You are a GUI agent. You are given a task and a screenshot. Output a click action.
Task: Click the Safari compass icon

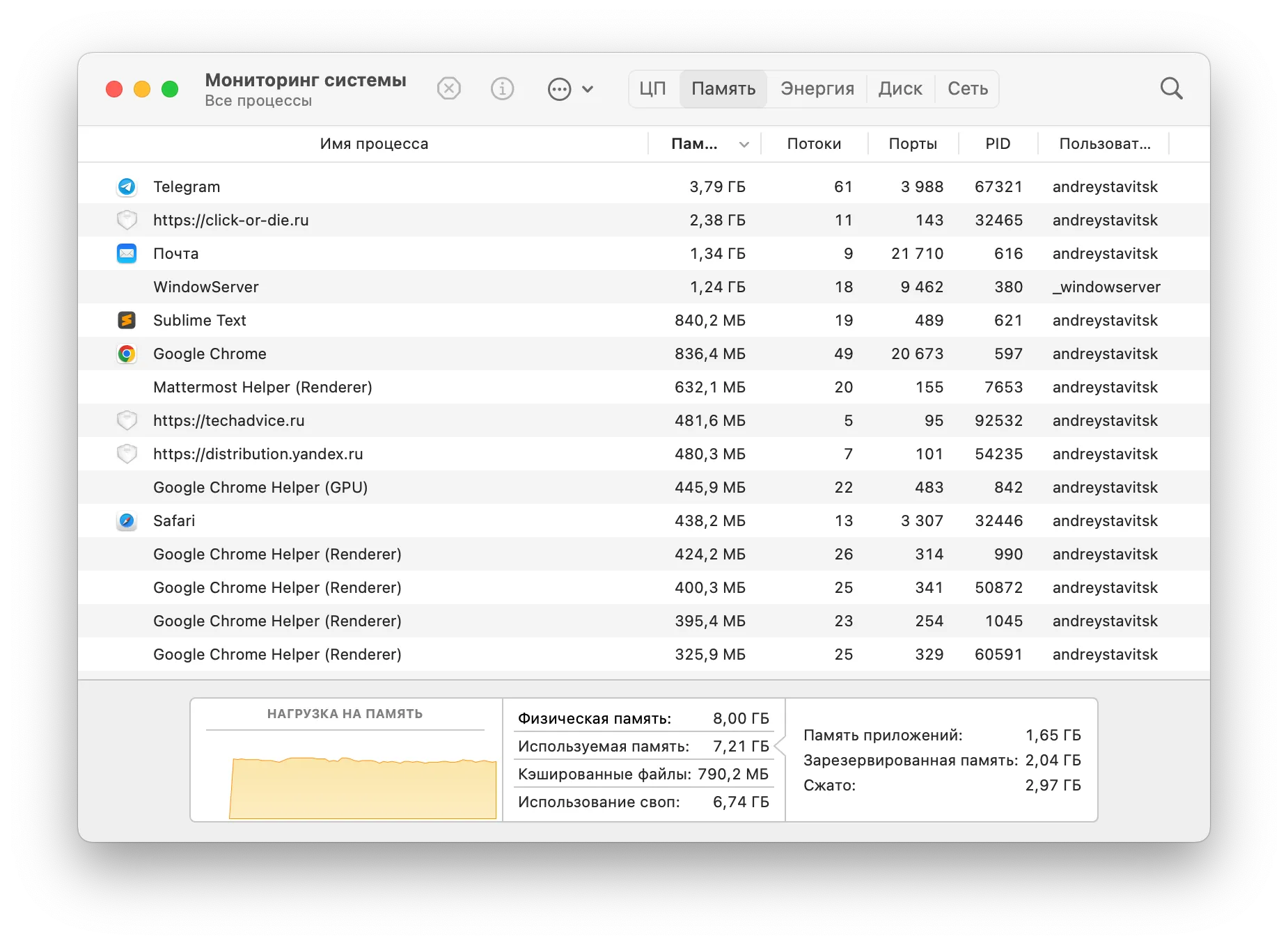127,521
